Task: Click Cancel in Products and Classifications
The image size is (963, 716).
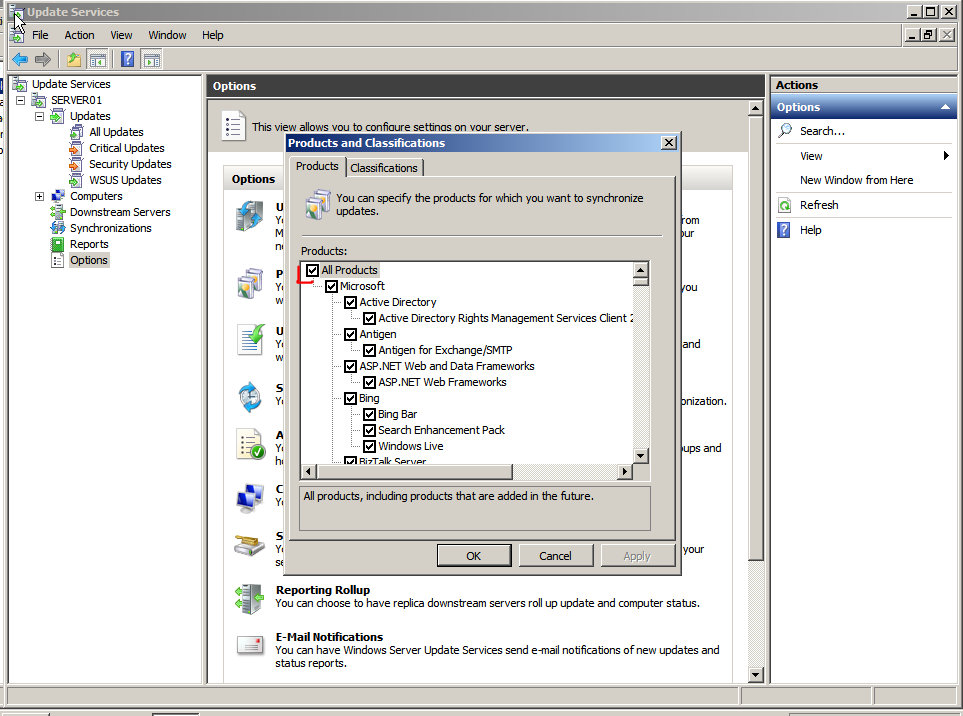Action: [x=555, y=556]
